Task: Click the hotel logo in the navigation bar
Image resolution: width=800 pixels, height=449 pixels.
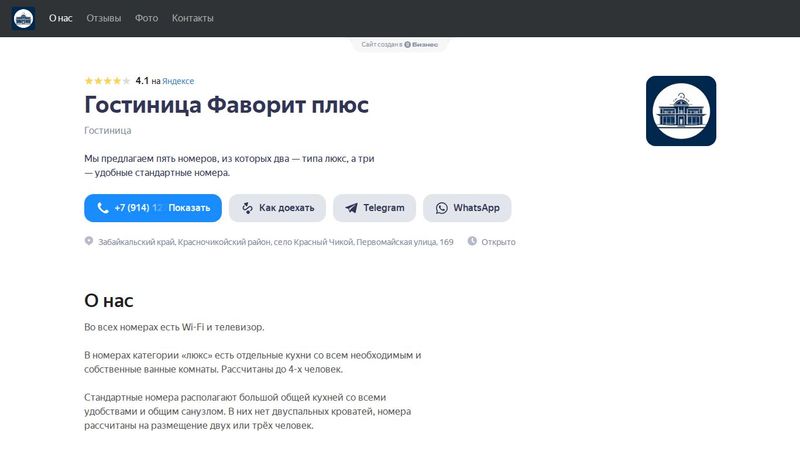Action: (x=23, y=18)
